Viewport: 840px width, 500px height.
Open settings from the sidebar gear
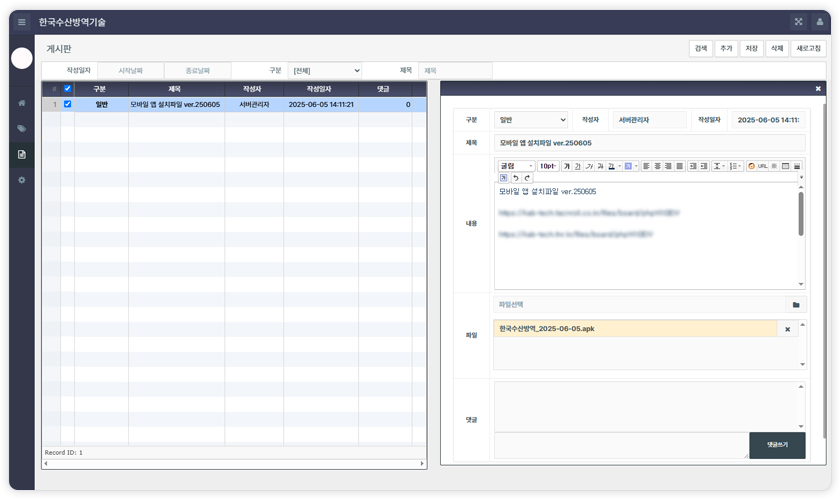coord(21,180)
